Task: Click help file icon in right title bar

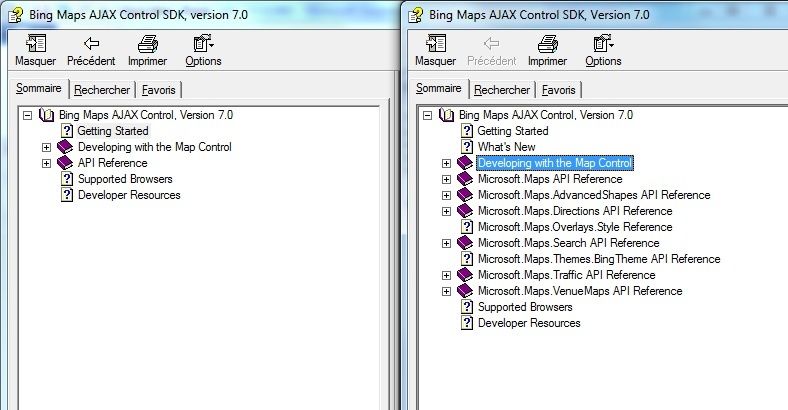Action: pyautogui.click(x=416, y=15)
